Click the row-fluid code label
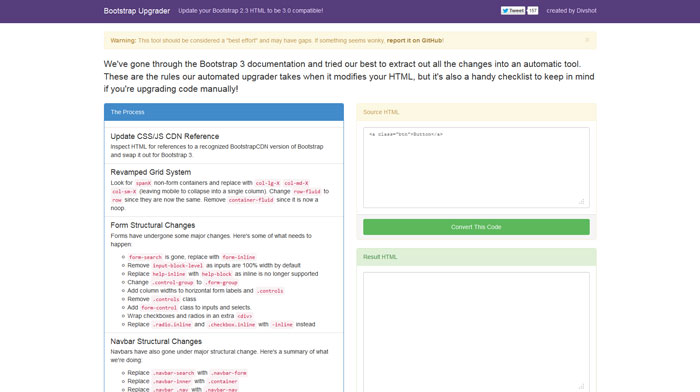Image resolution: width=700 pixels, height=392 pixels. click(x=307, y=192)
